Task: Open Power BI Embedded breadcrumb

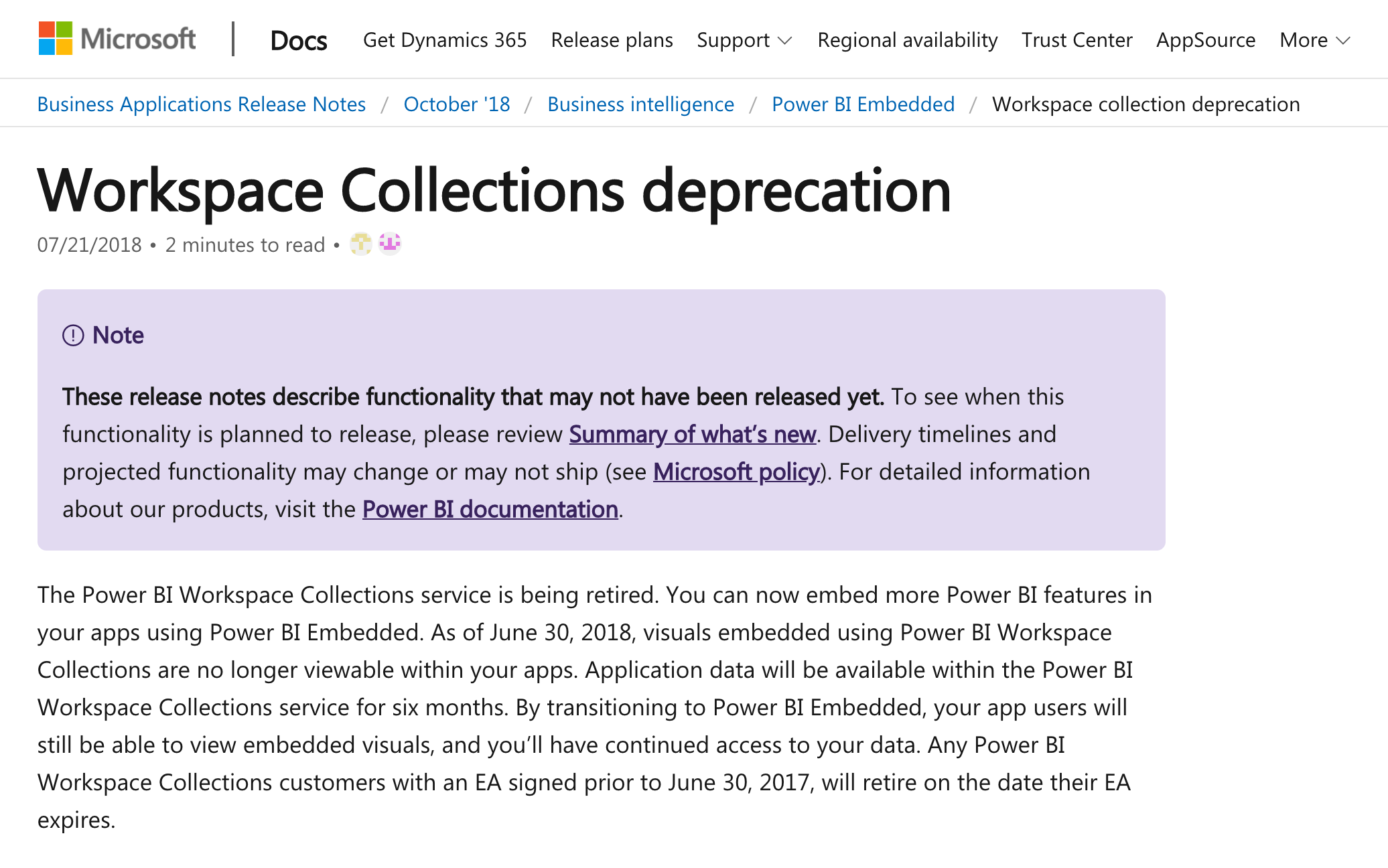Action: coord(863,104)
